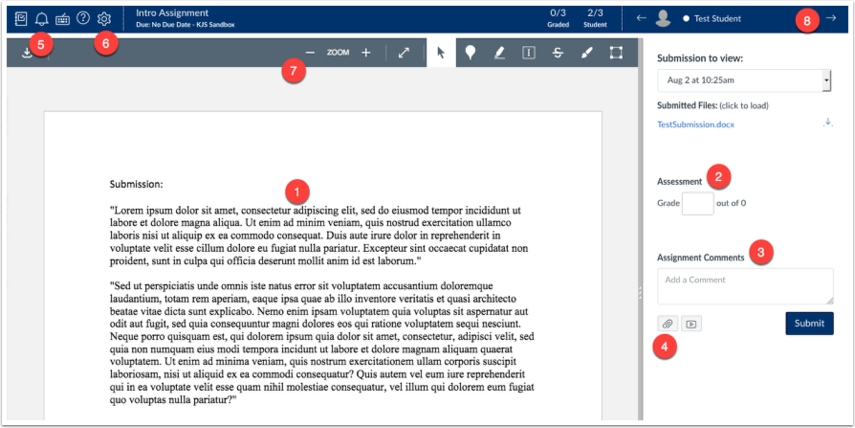855x428 pixels.
Task: Download TestSubmission.docx file icon
Action: pos(828,123)
